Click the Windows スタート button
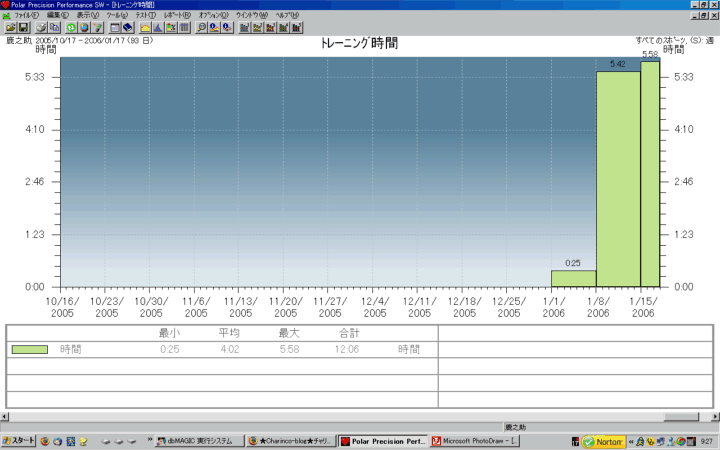720x450 pixels. tap(19, 440)
